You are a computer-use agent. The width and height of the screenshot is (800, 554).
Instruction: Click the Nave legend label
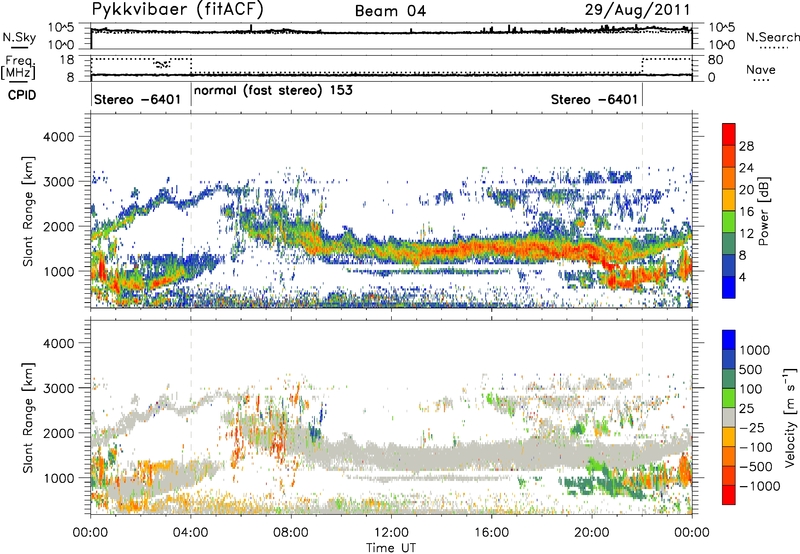tap(761, 69)
